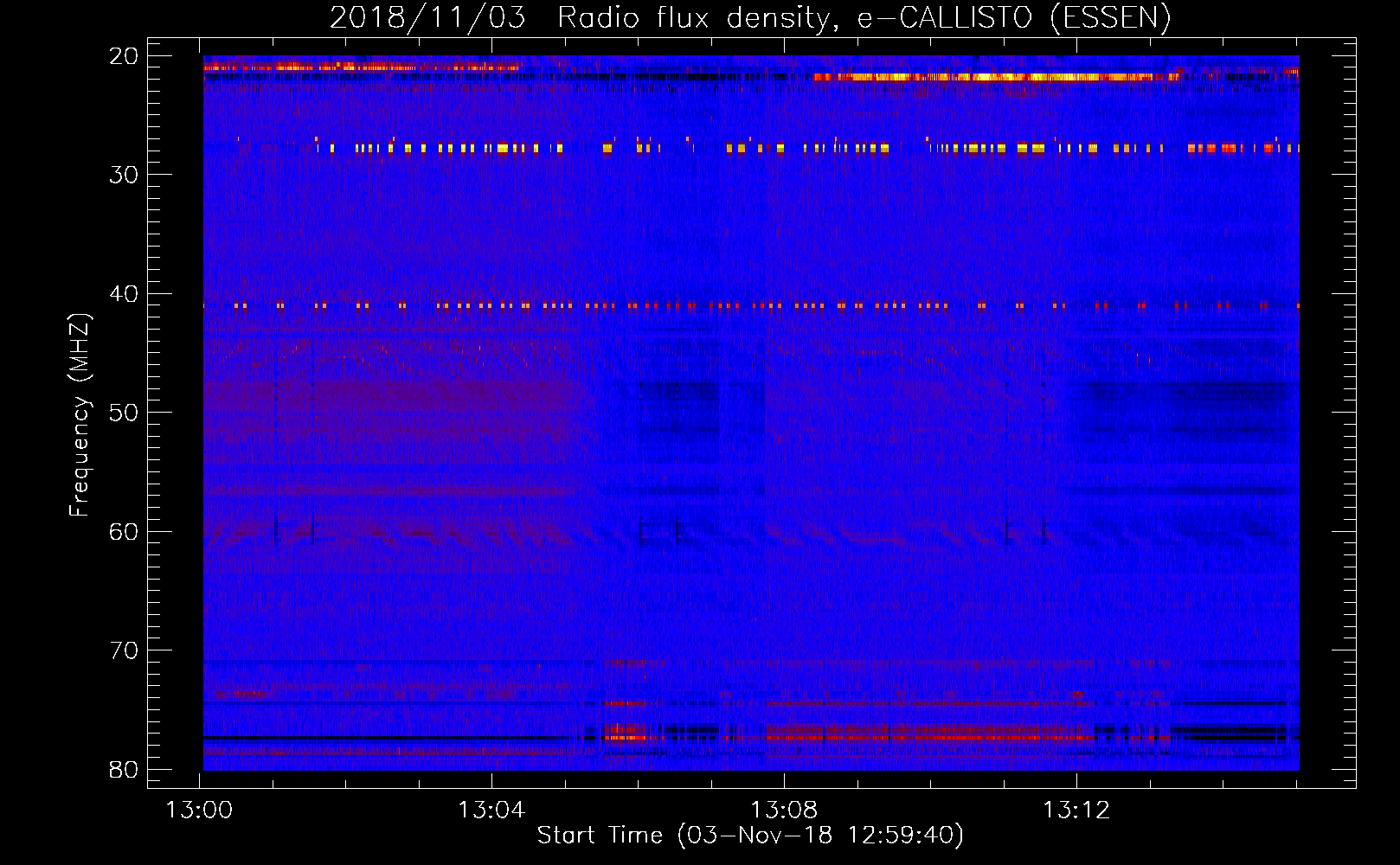Click the '80' frequency tick label
The height and width of the screenshot is (865, 1400).
point(125,770)
